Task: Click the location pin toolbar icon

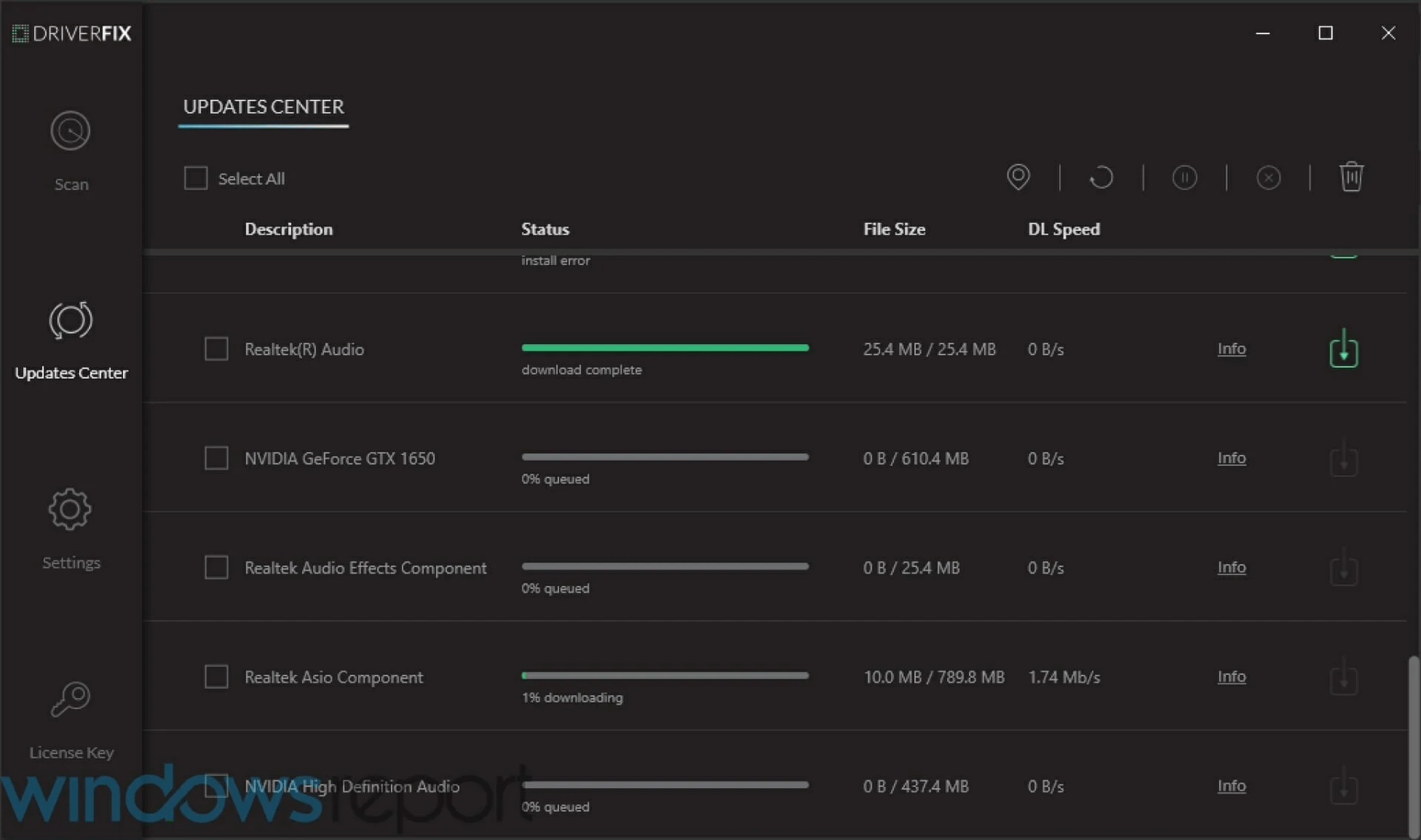Action: pos(1018,178)
